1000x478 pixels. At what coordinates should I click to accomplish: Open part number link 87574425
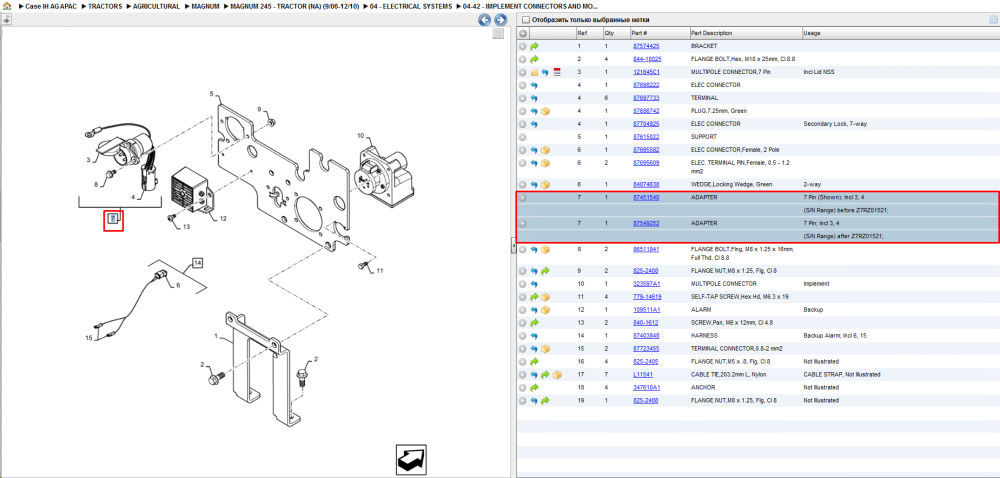point(646,47)
